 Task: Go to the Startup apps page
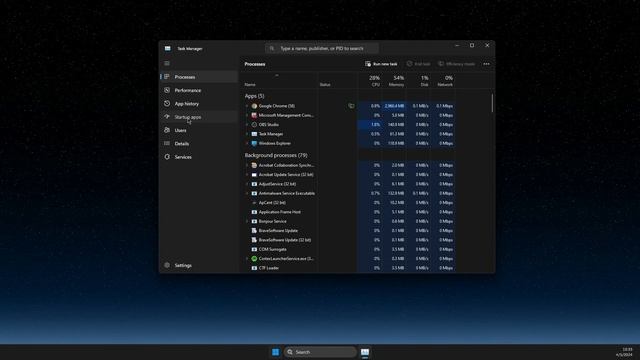[x=199, y=117]
